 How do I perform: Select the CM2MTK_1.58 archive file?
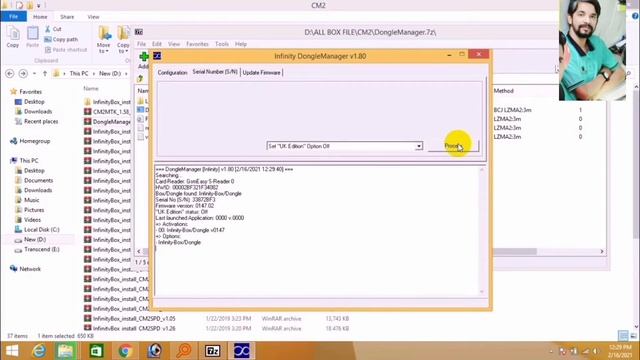click(107, 111)
